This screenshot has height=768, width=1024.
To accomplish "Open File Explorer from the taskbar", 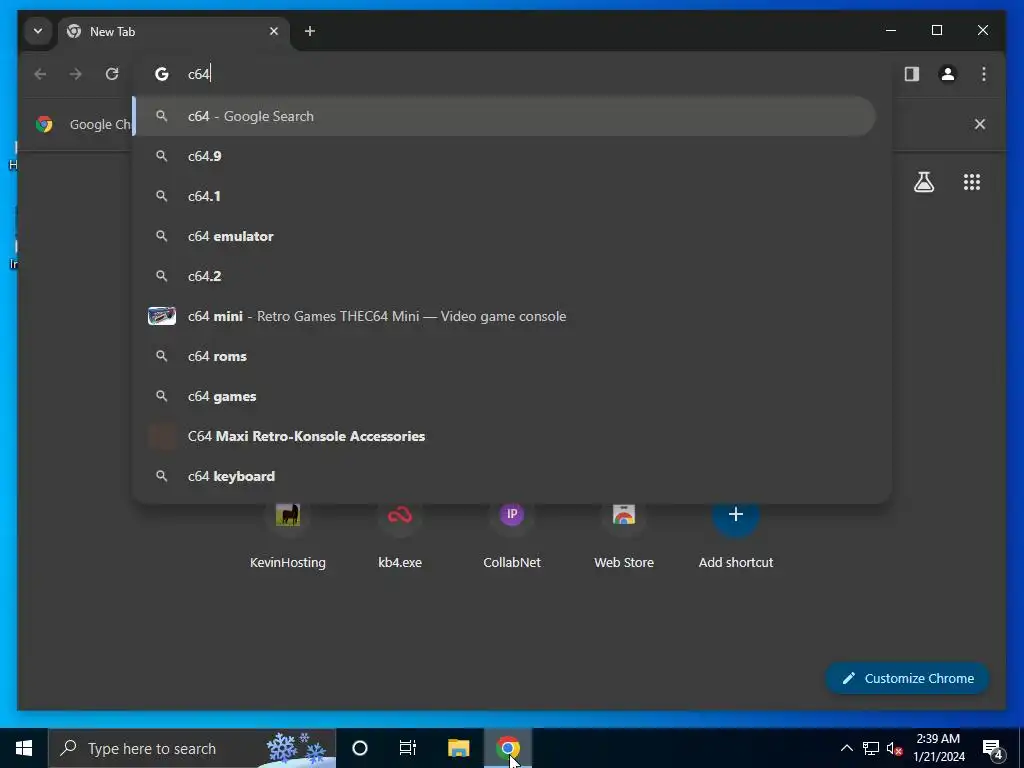I will point(458,748).
